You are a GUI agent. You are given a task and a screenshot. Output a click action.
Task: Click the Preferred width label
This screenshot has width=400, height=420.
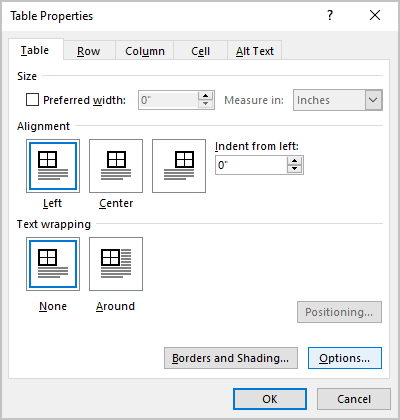pyautogui.click(x=85, y=100)
